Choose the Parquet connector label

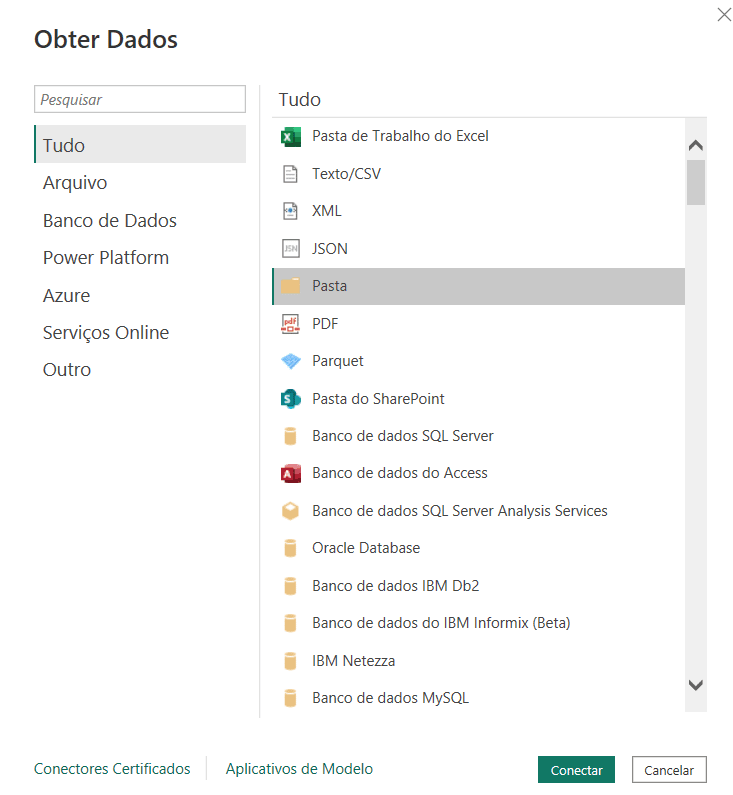point(338,361)
